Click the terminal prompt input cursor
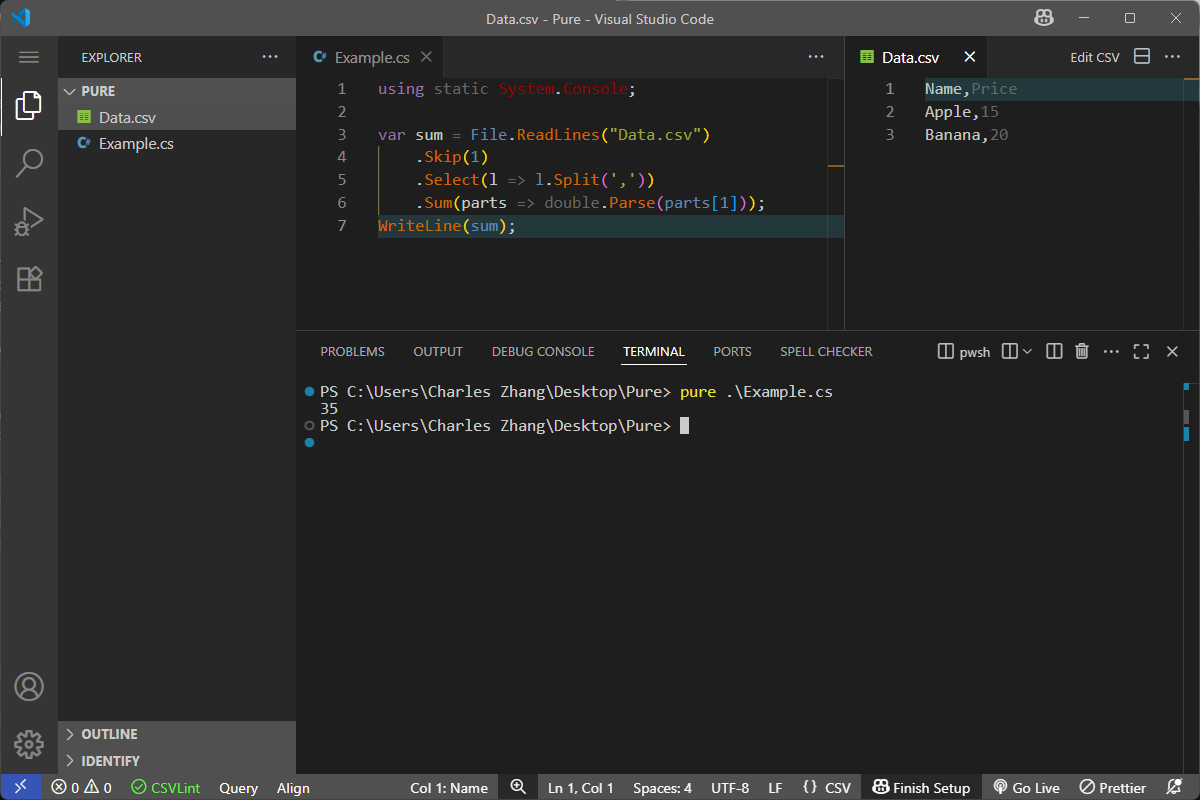Viewport: 1200px width, 800px height. tap(684, 426)
